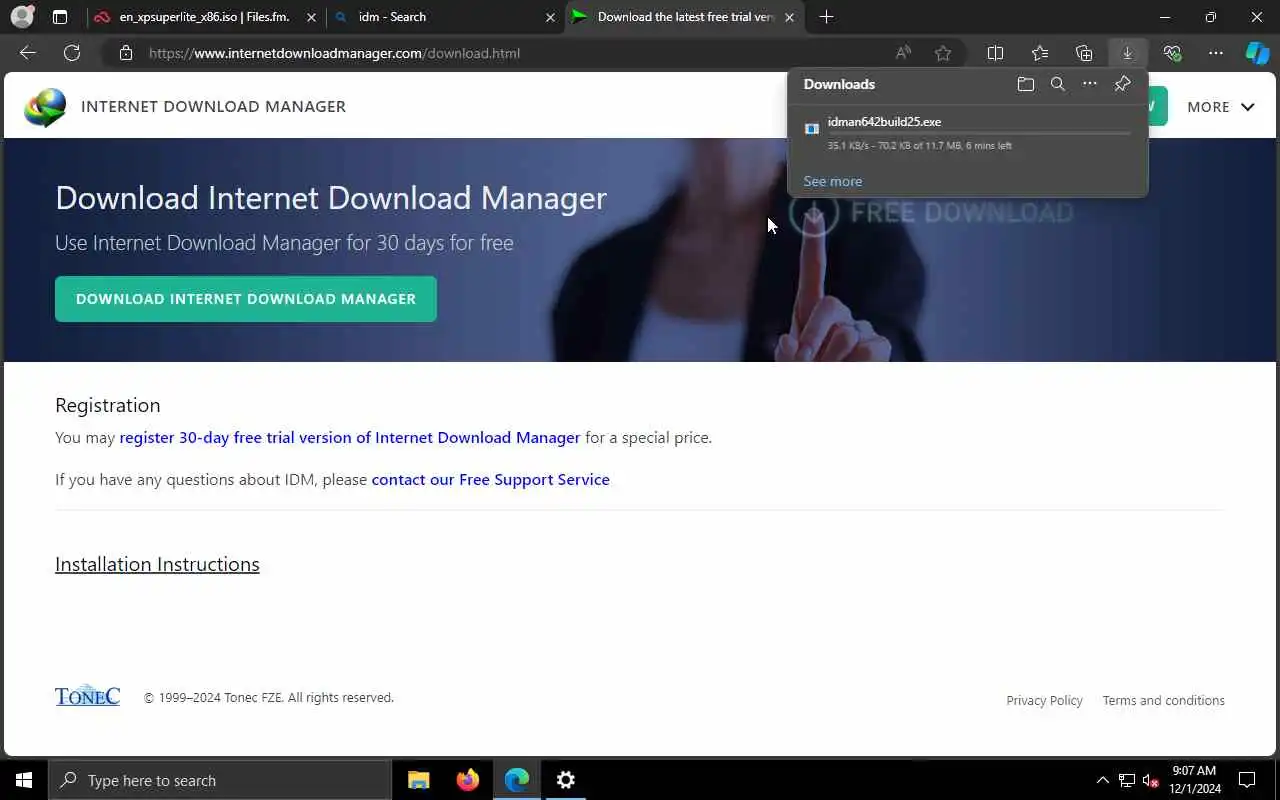Open Terms and conditions footer link

coord(1163,700)
